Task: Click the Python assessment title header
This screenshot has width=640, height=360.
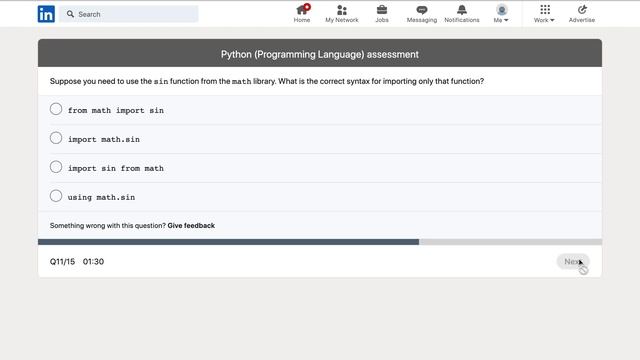Action: [x=320, y=54]
